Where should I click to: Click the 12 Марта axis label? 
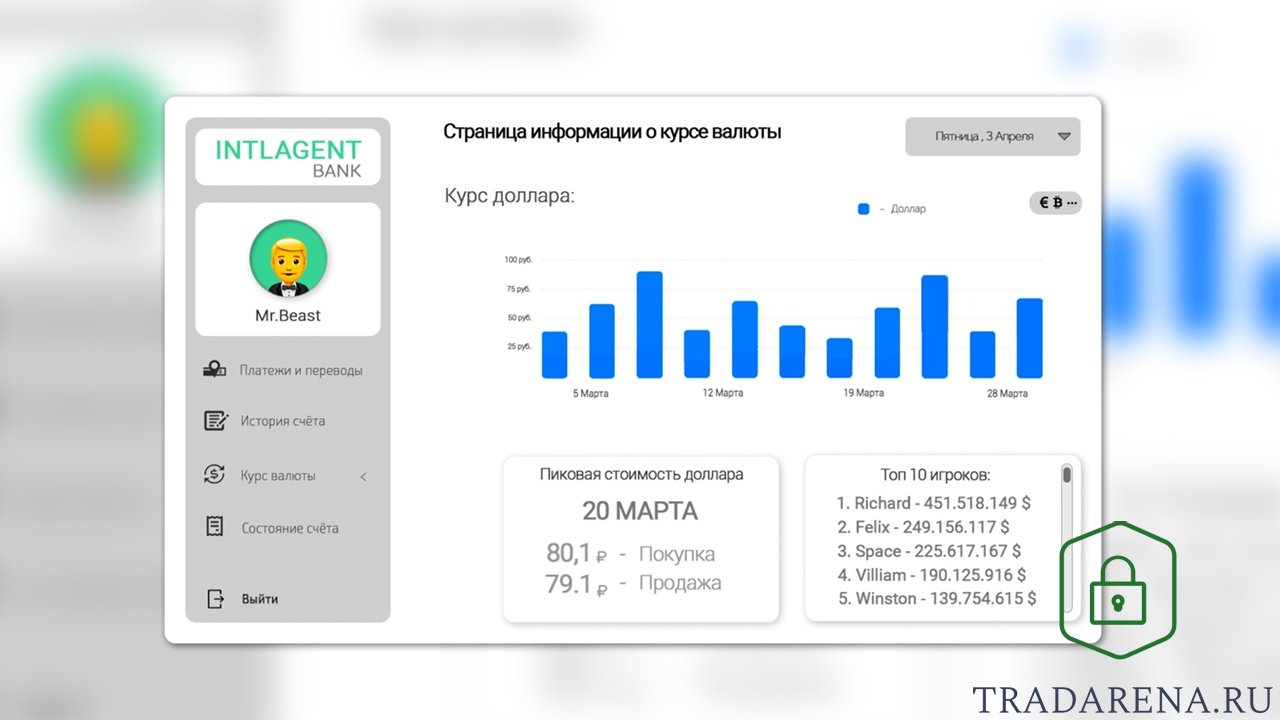click(x=722, y=393)
